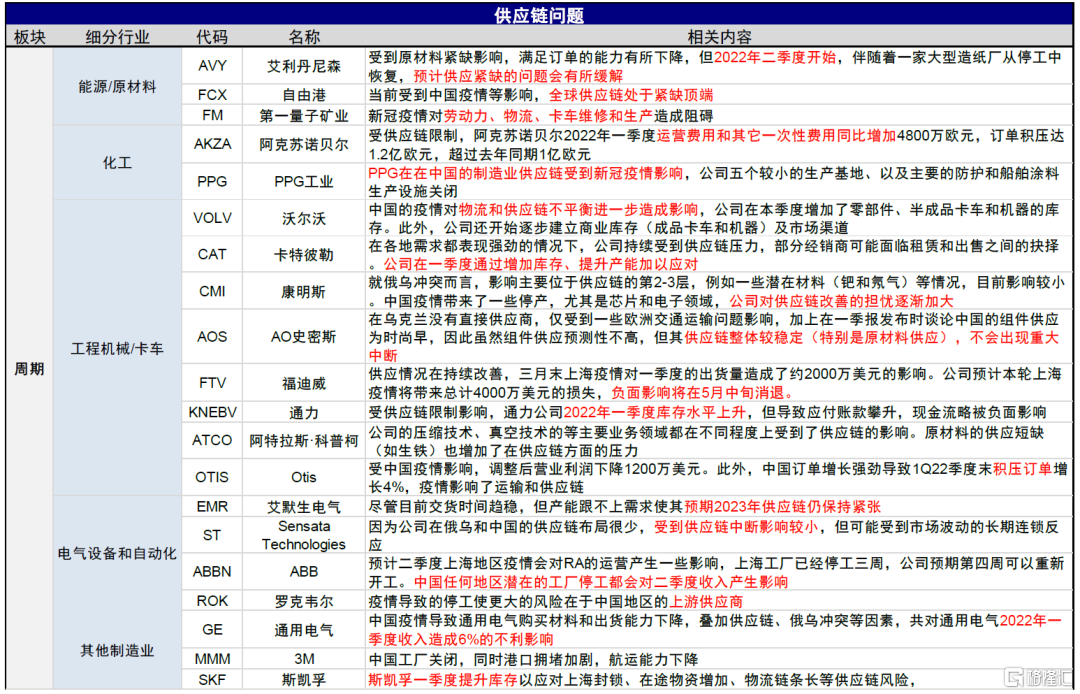Click company name 3M
The image size is (1080, 694).
tap(304, 660)
